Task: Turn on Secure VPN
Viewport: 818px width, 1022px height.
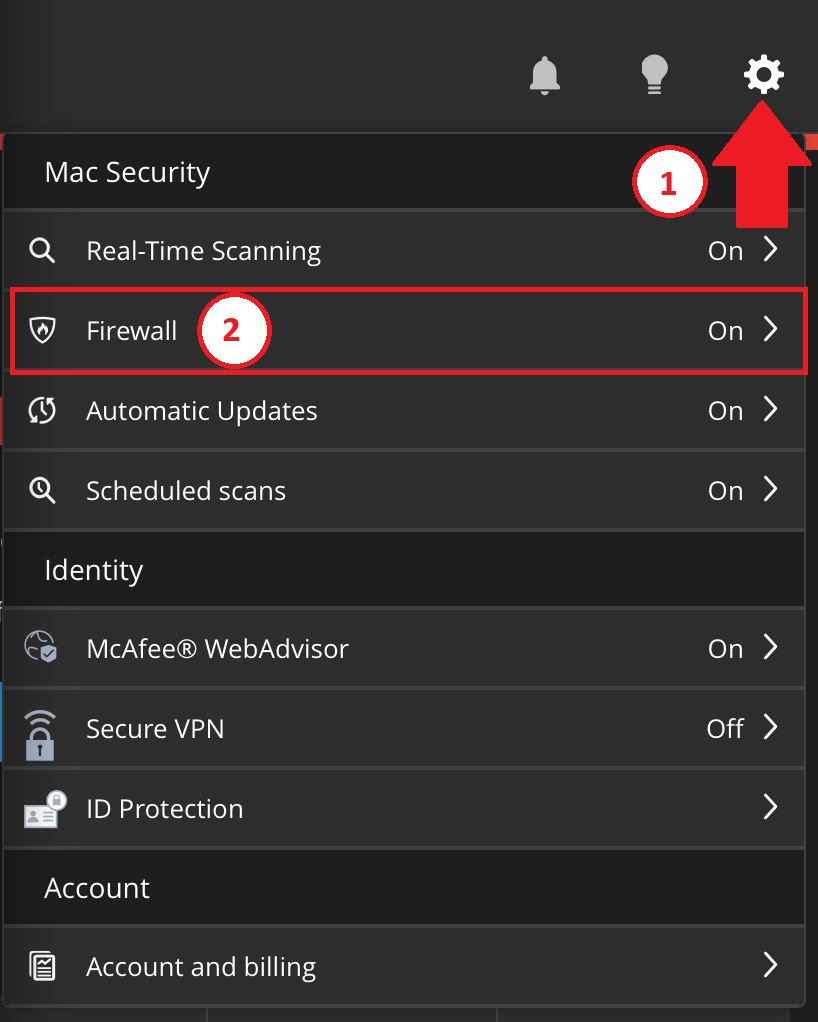Action: [724, 729]
